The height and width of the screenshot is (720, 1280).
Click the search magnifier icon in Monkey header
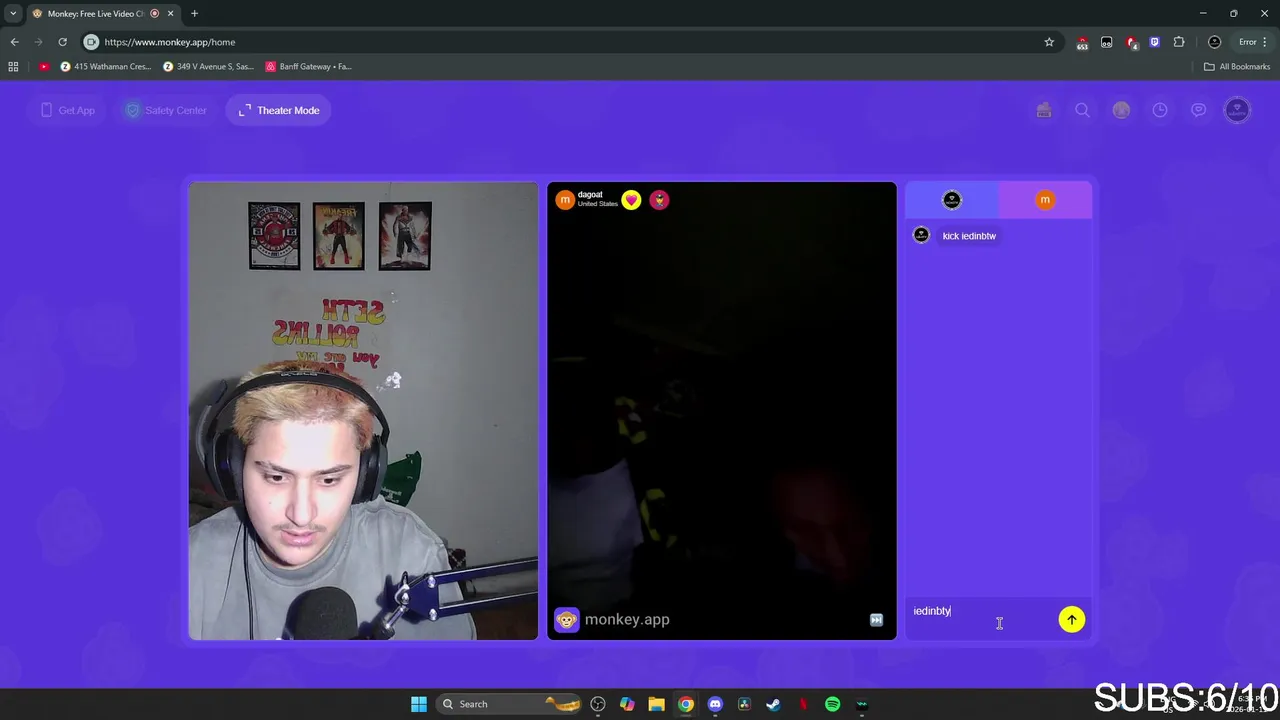(1082, 110)
